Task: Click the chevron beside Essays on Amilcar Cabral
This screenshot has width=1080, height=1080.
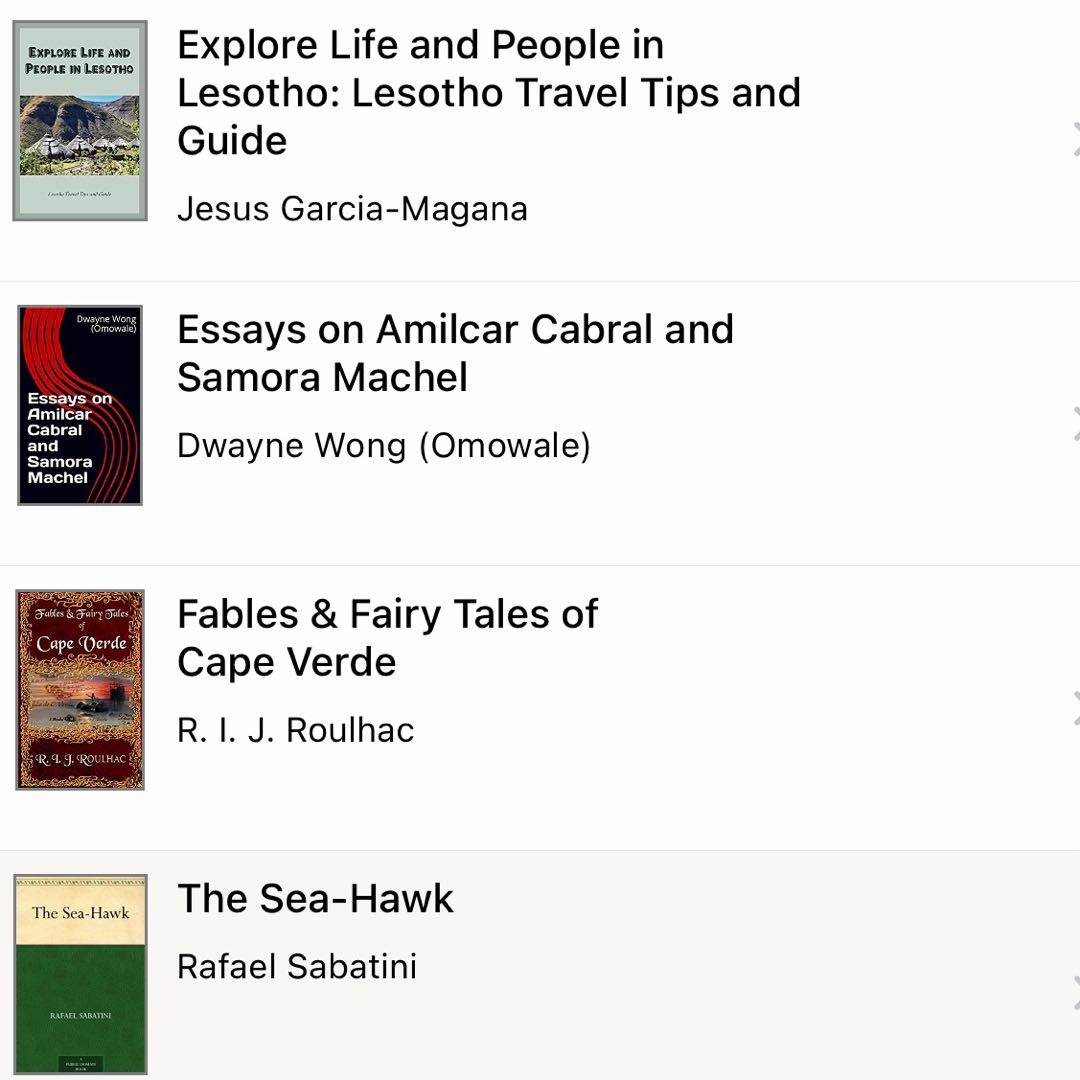Action: [1075, 424]
